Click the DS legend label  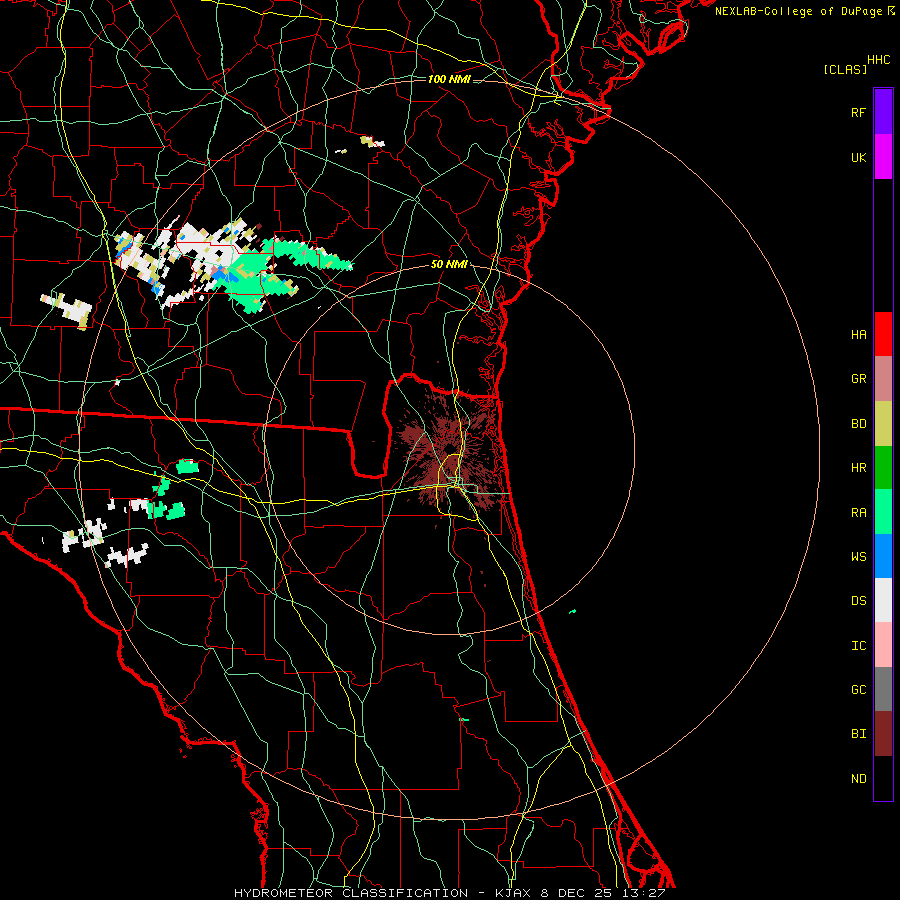[x=858, y=601]
